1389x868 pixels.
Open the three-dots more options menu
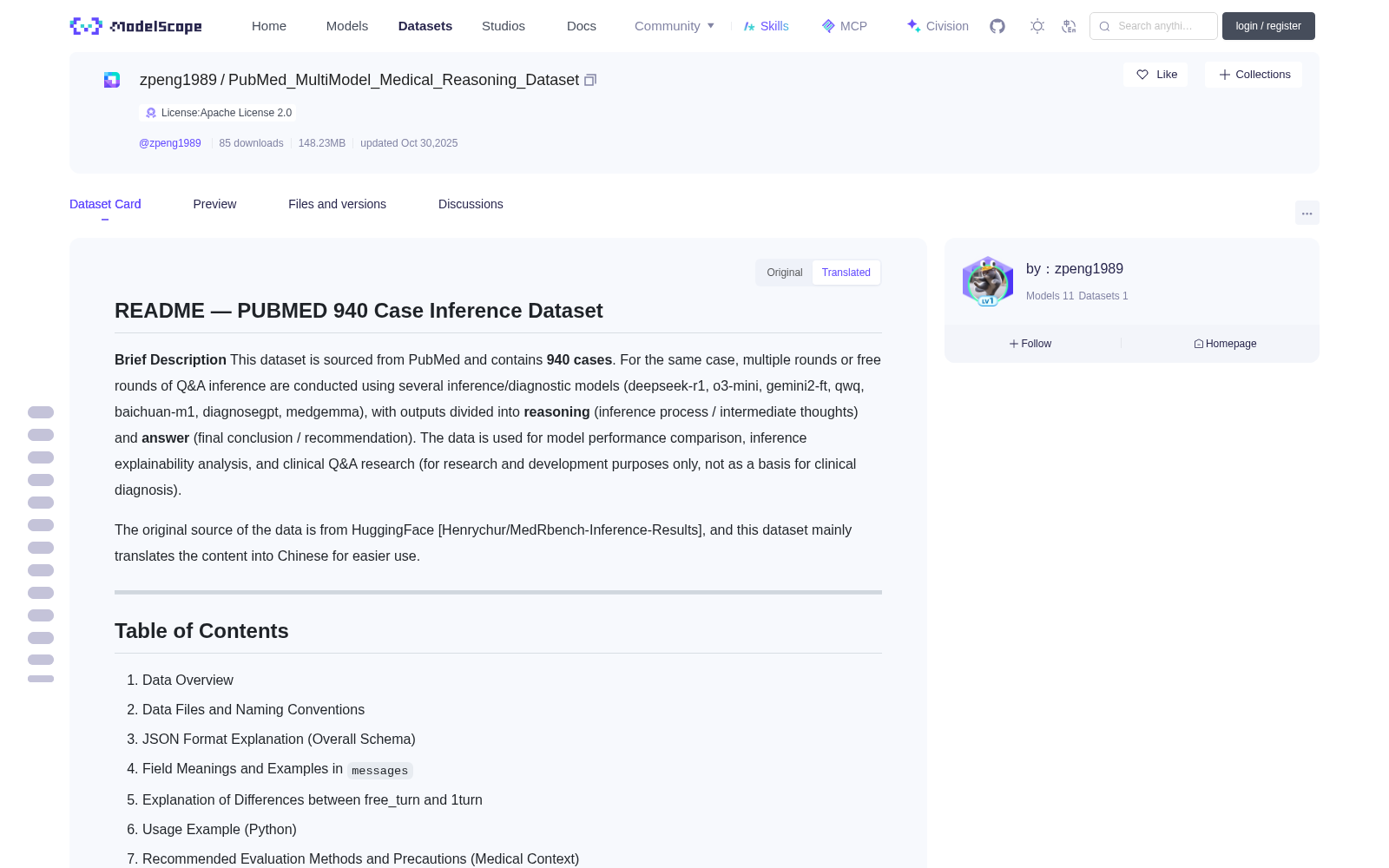point(1307,213)
